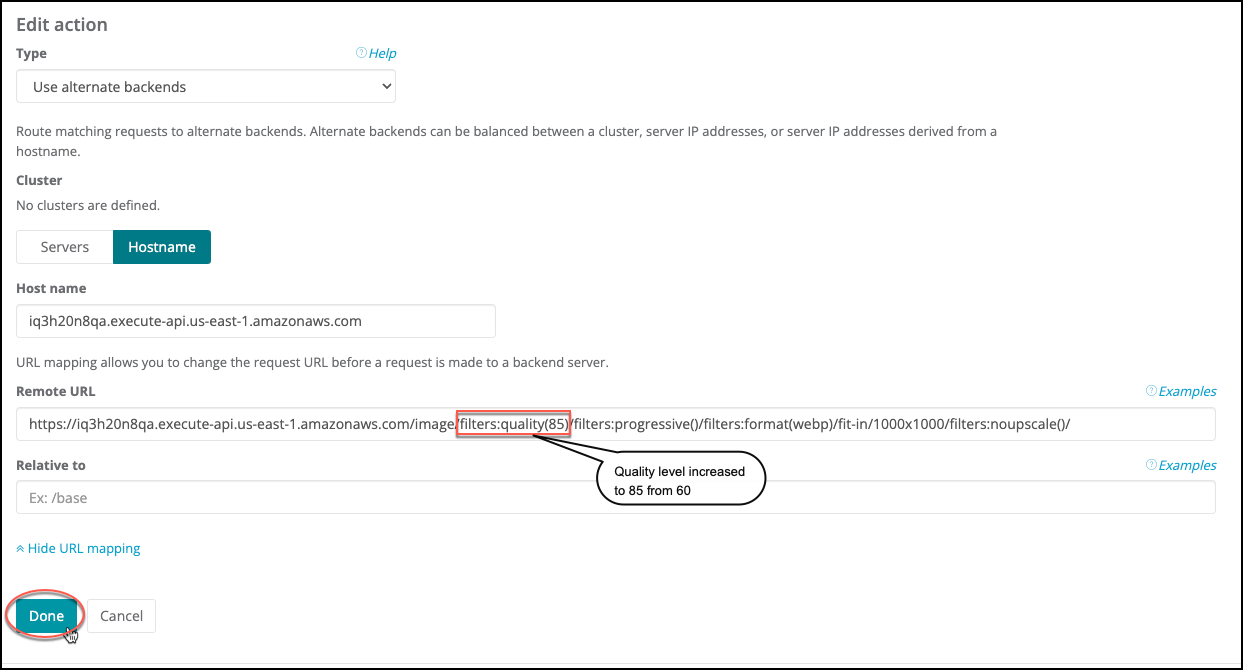This screenshot has height=670, width=1243.
Task: Open the Help link text near Type
Action: [x=383, y=54]
